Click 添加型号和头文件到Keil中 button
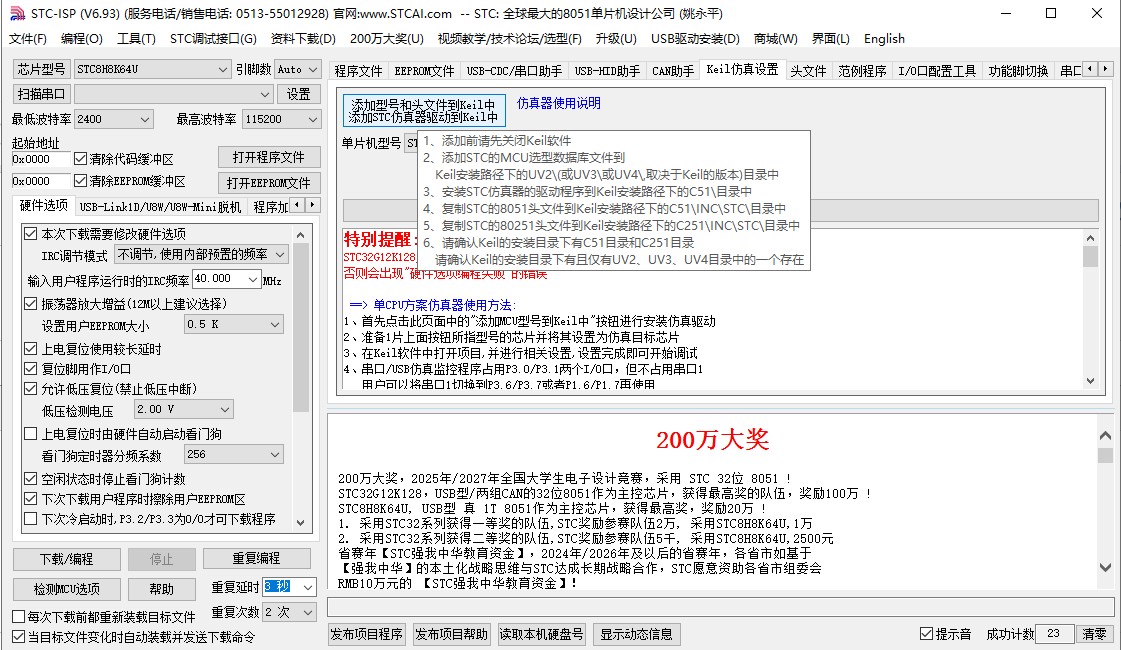This screenshot has height=650, width=1121. [424, 111]
